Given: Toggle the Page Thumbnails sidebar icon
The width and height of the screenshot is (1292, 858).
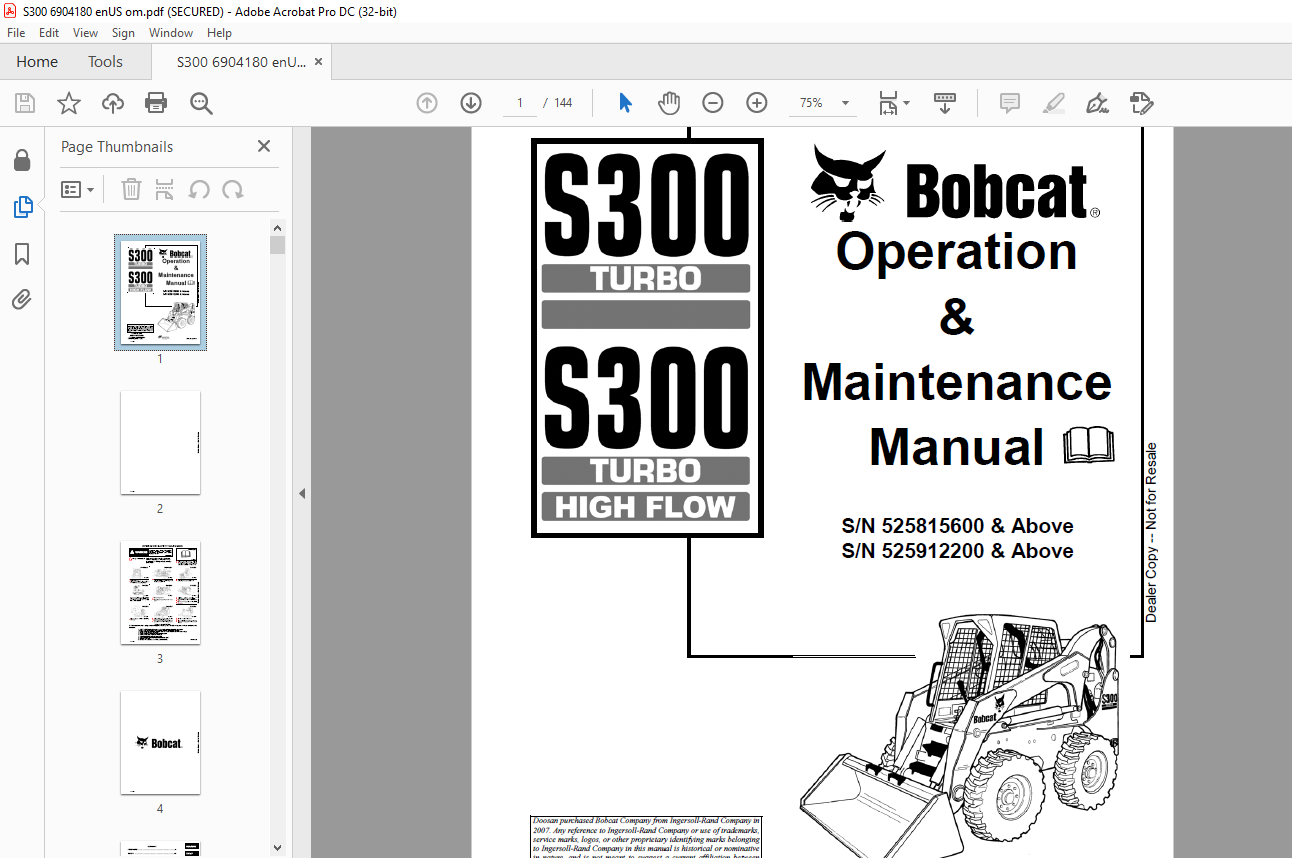Looking at the screenshot, I should click(x=22, y=207).
